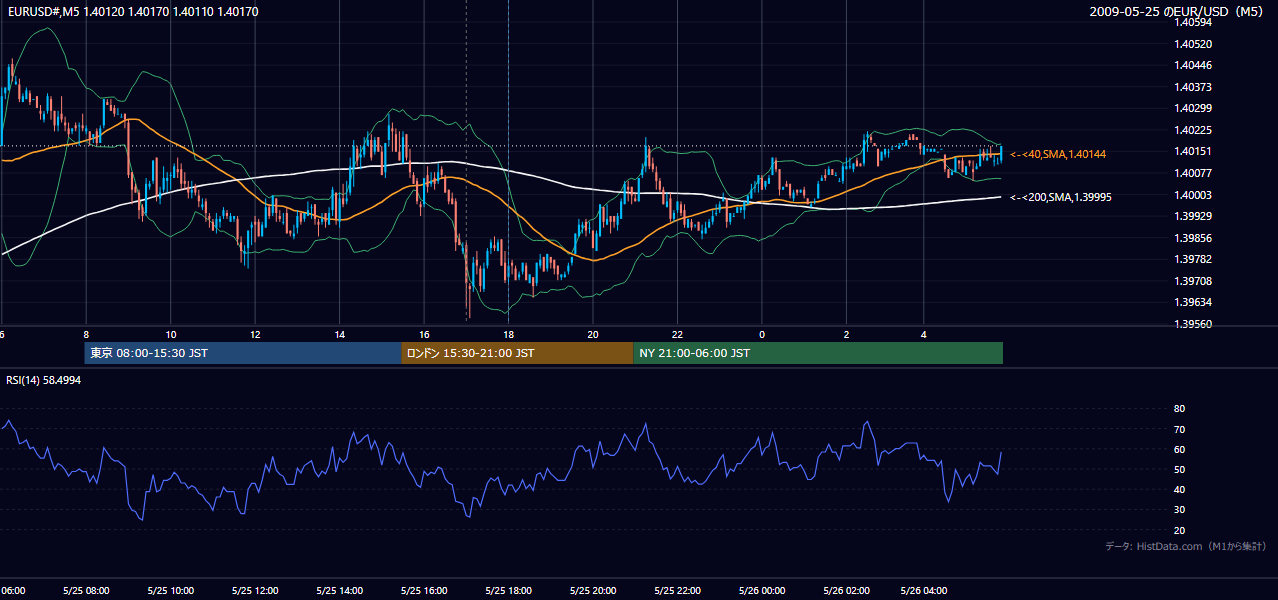
Task: Click bottom time label 5/25 16:00
Action: [x=423, y=590]
